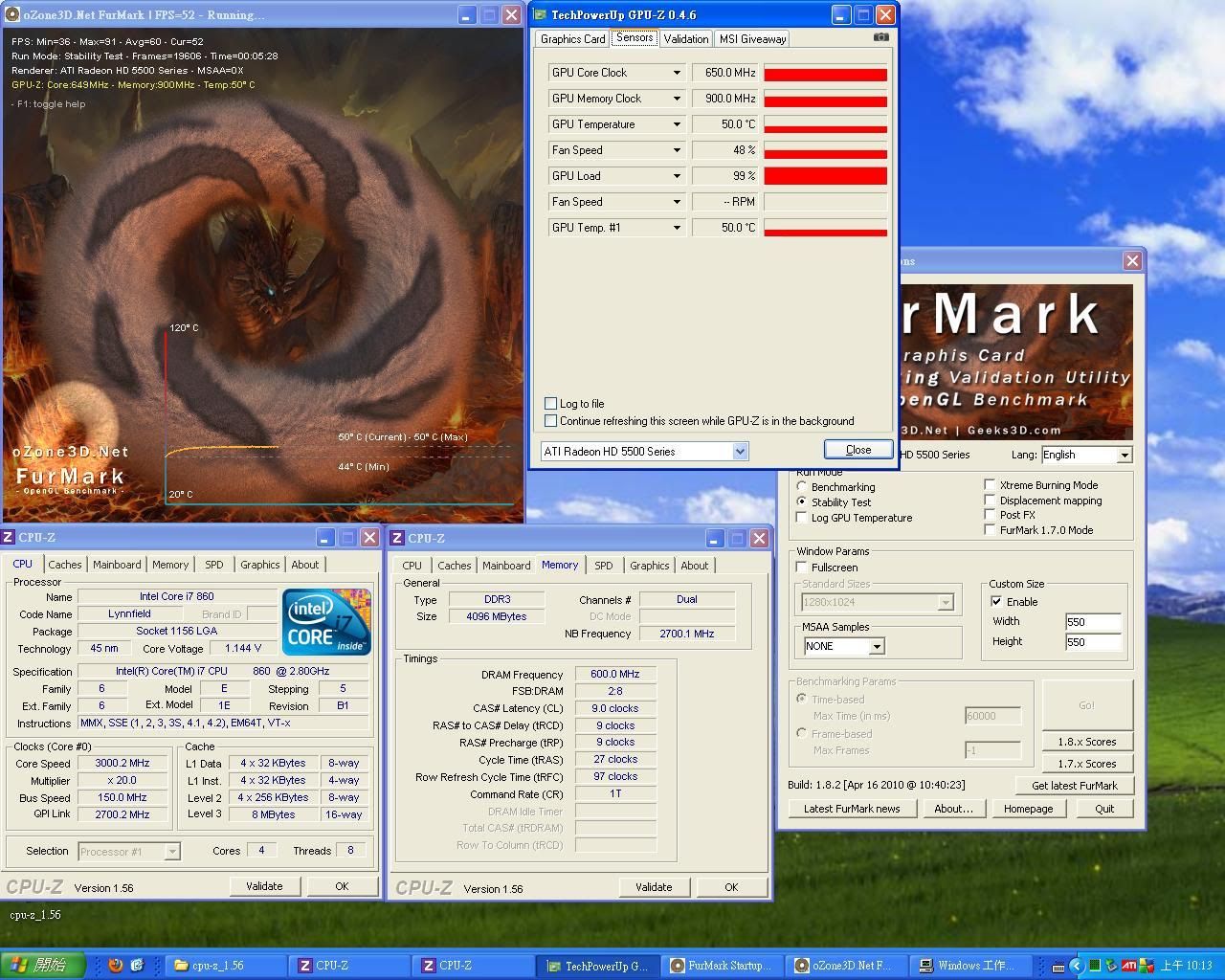Toggle FurMark 1.7.0 Mode

click(990, 529)
